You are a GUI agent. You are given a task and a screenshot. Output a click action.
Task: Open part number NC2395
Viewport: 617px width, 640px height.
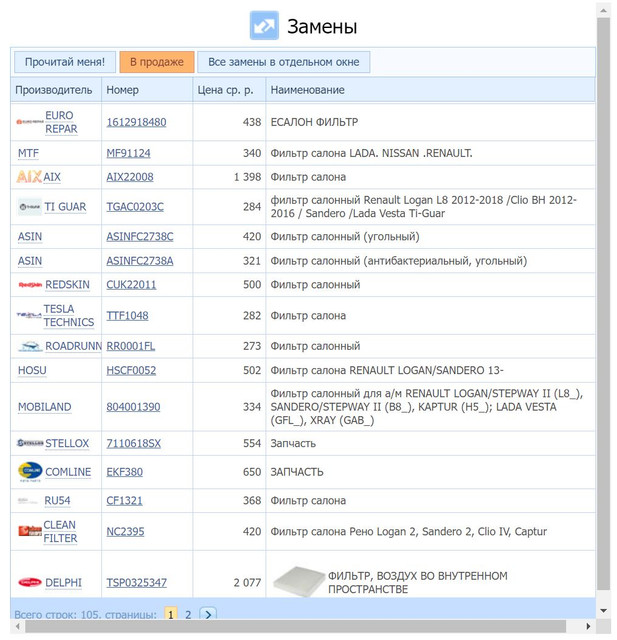pos(125,532)
